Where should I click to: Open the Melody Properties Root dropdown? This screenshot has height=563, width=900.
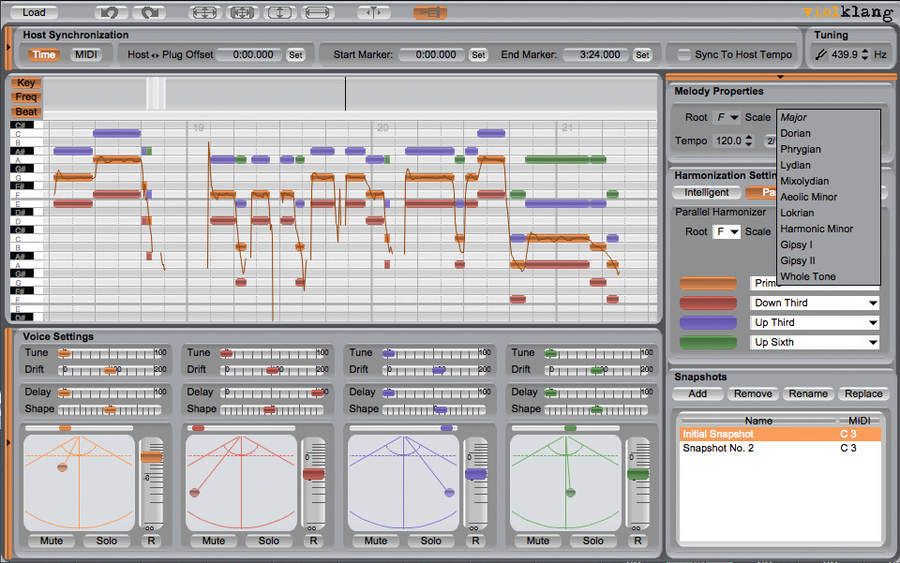pos(727,117)
